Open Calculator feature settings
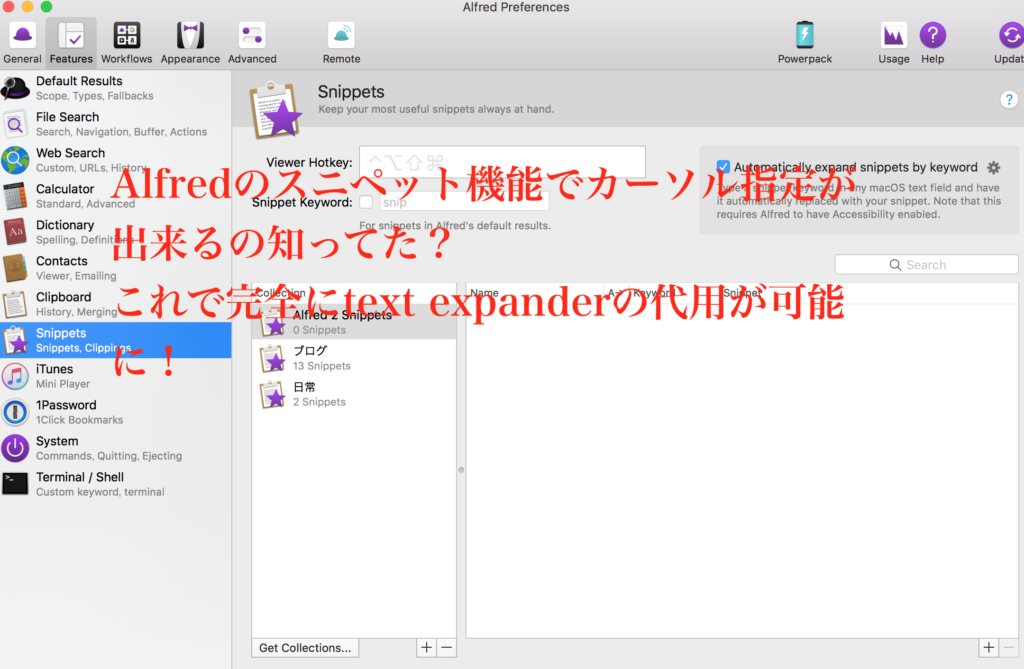Viewport: 1024px width, 669px height. [x=116, y=196]
